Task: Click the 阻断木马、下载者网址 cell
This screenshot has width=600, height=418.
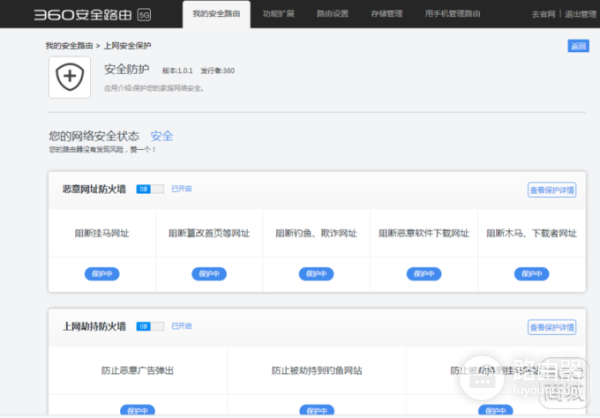Action: pyautogui.click(x=532, y=233)
